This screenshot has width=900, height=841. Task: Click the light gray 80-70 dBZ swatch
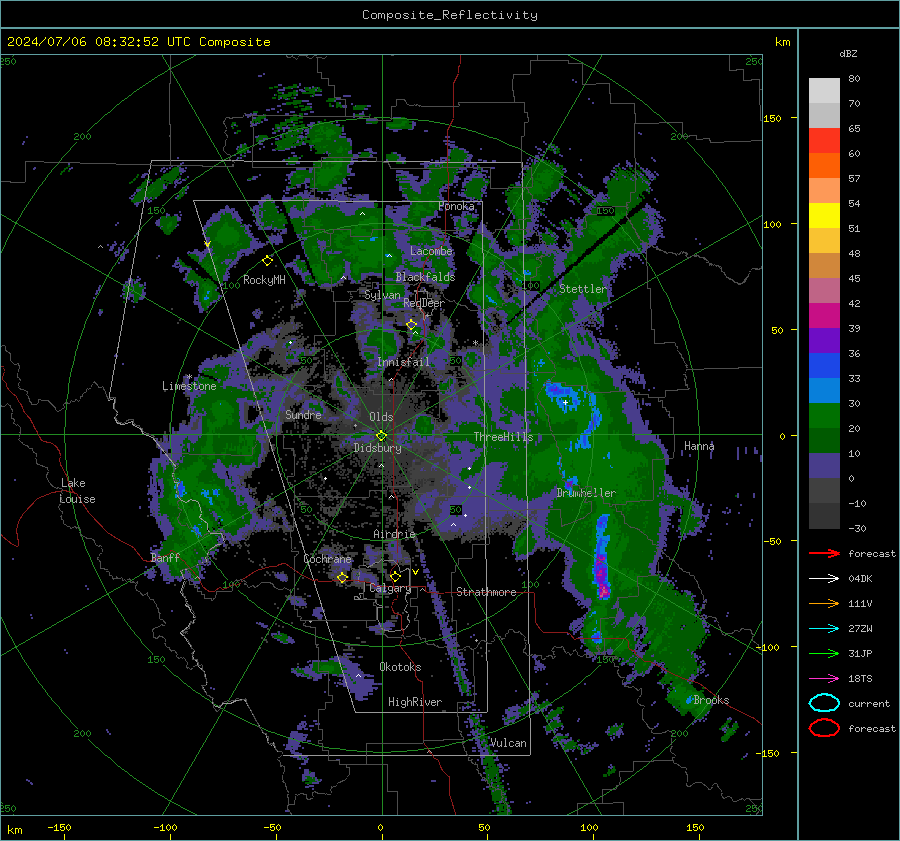(824, 90)
